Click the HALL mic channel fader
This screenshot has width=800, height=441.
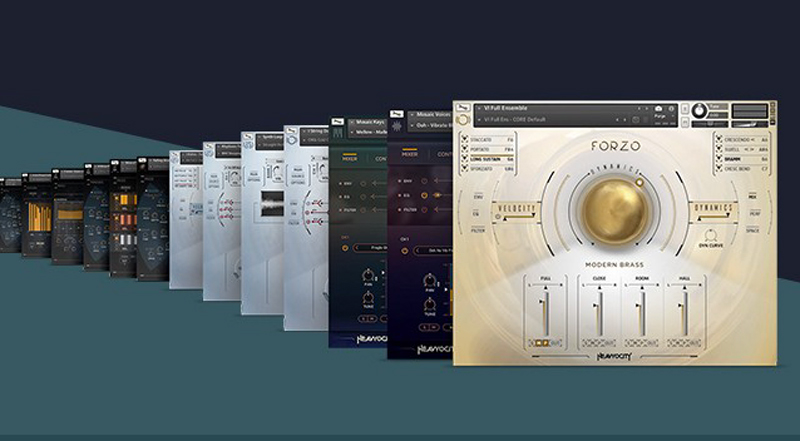click(685, 312)
